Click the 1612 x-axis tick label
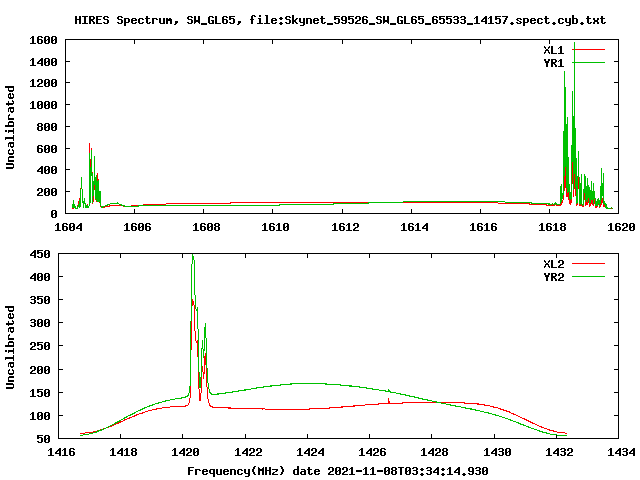The width and height of the screenshot is (640, 480). click(x=345, y=227)
